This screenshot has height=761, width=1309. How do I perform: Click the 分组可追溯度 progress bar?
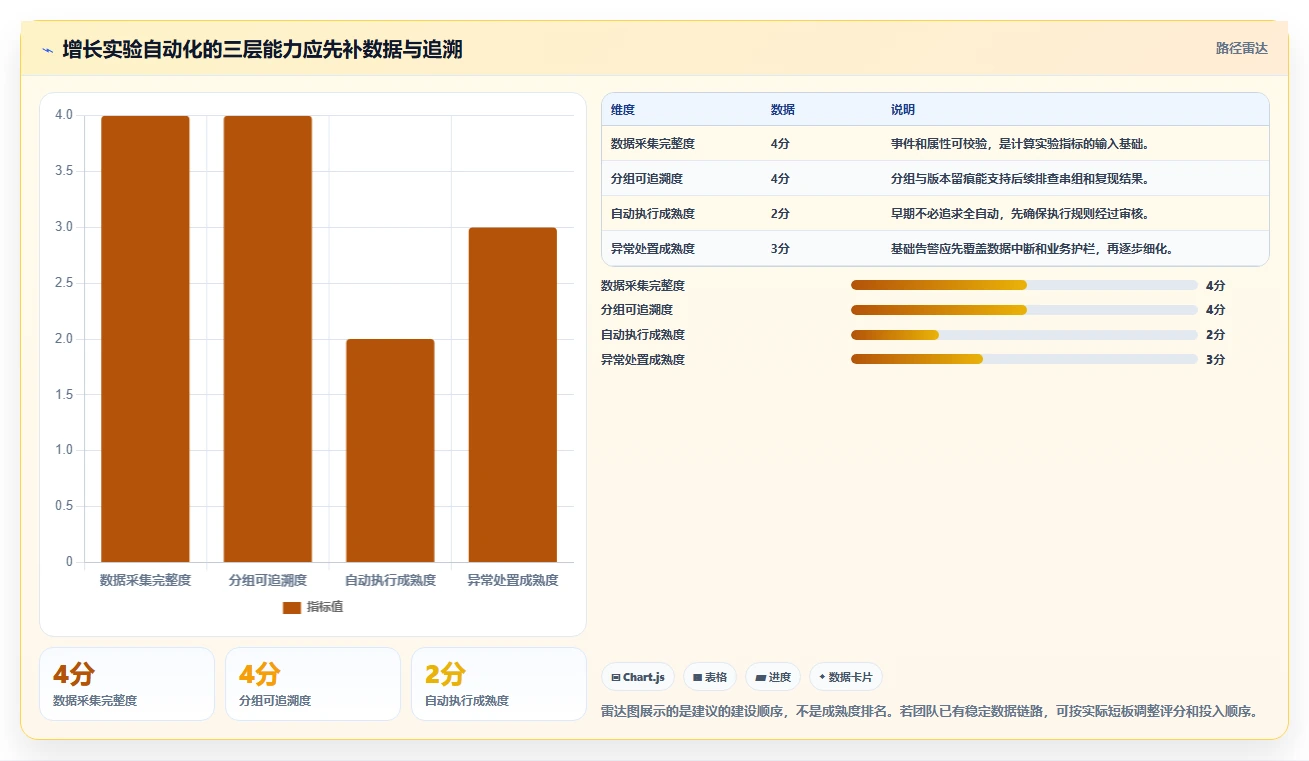(x=1024, y=310)
